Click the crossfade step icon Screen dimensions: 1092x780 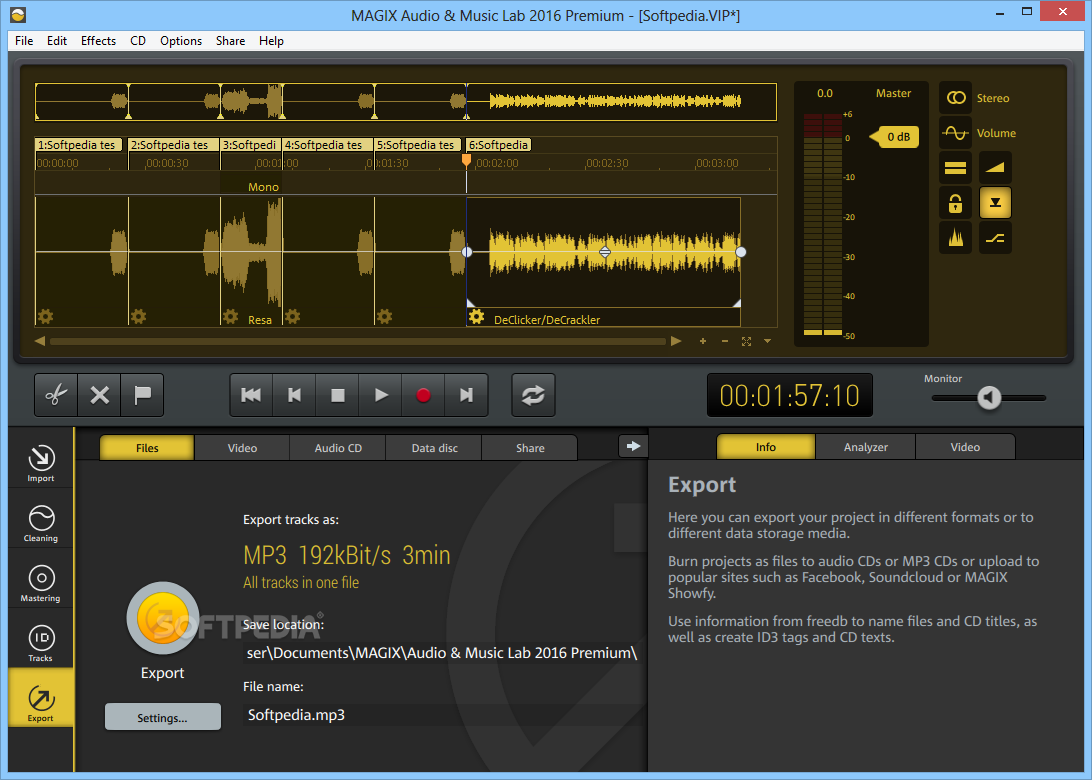point(995,238)
